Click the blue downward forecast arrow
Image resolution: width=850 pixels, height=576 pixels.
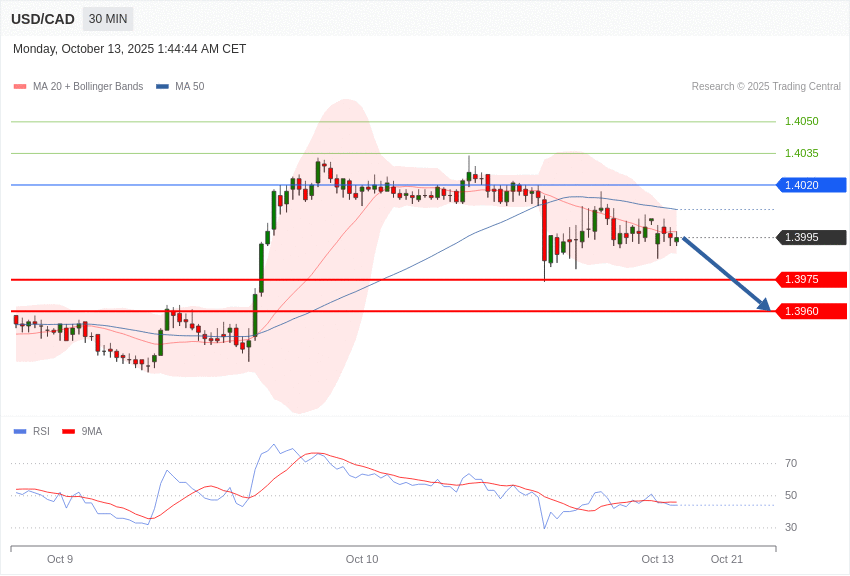(x=727, y=274)
